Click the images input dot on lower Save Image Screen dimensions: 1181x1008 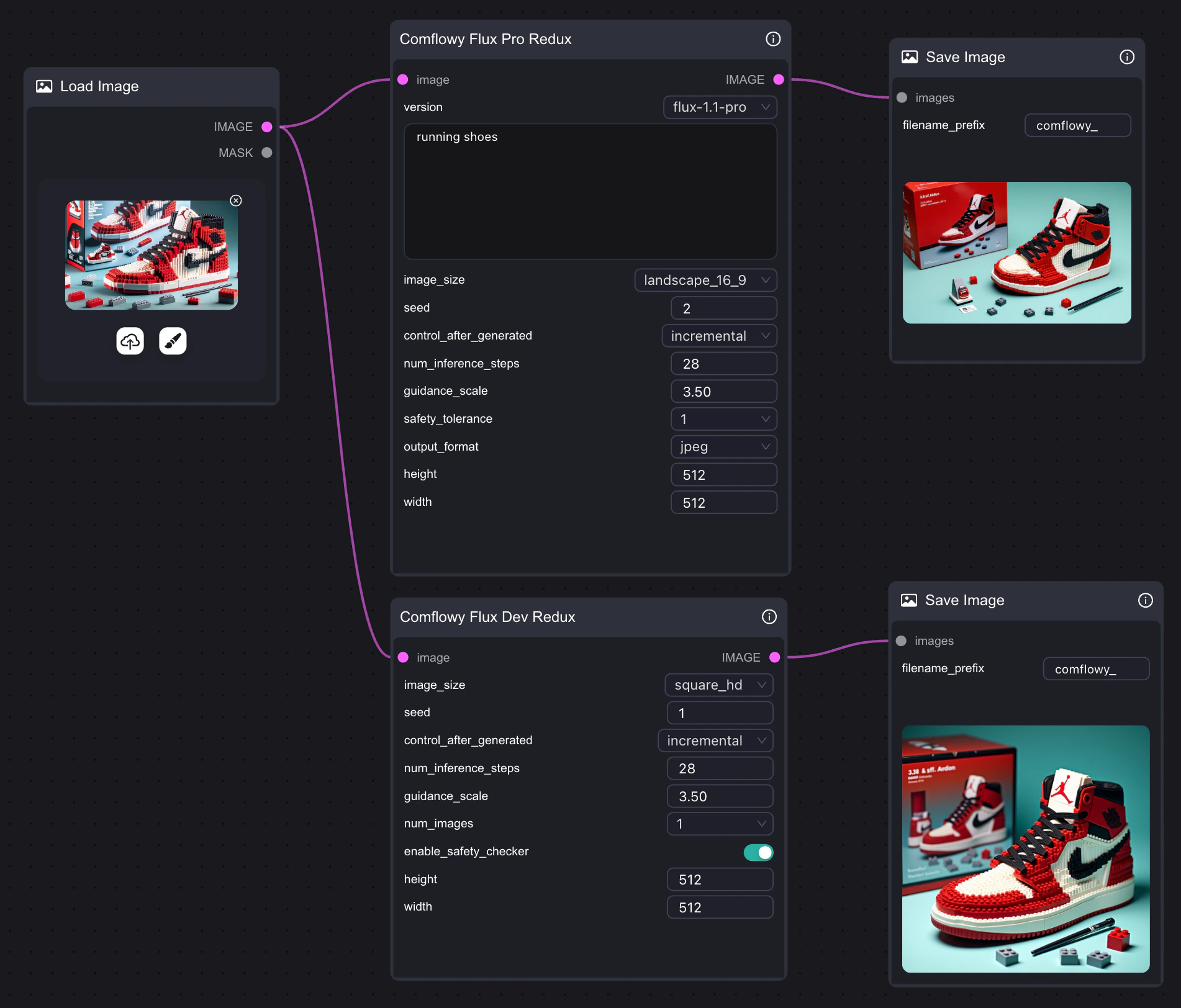[902, 641]
